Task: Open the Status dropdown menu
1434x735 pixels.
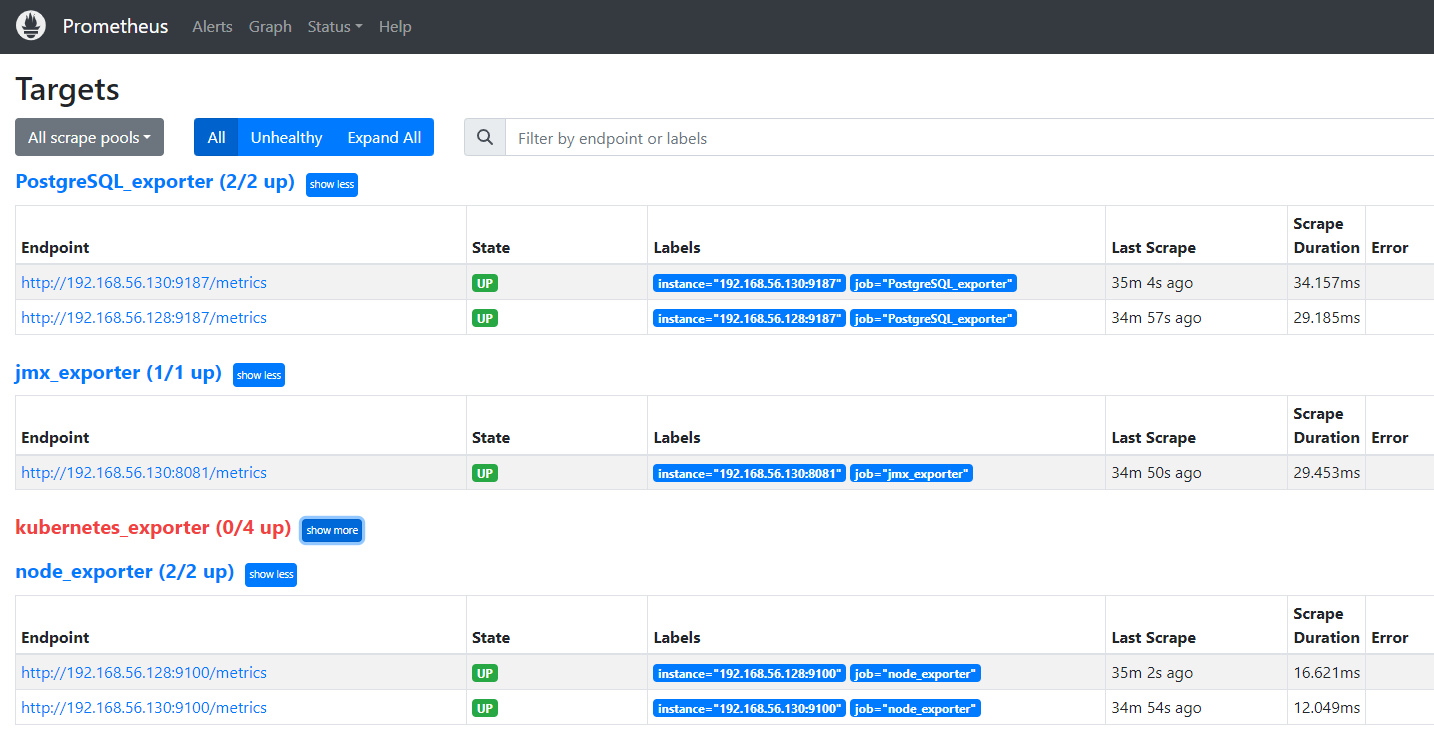Action: click(x=335, y=27)
